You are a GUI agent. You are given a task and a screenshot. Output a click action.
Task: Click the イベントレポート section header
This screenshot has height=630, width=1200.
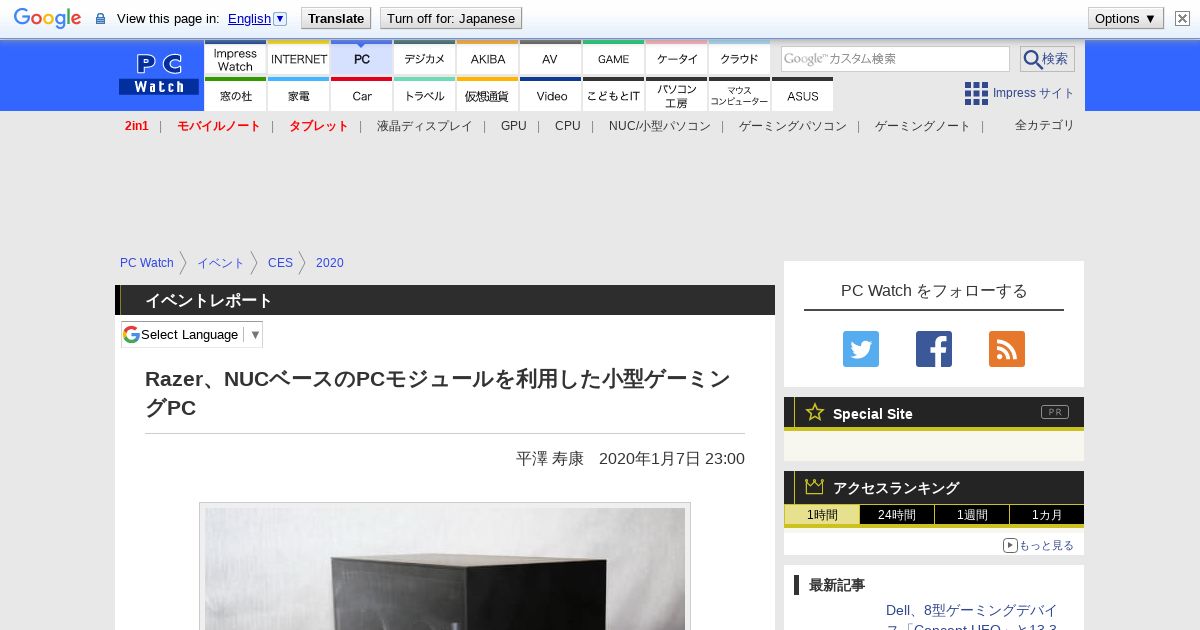445,300
